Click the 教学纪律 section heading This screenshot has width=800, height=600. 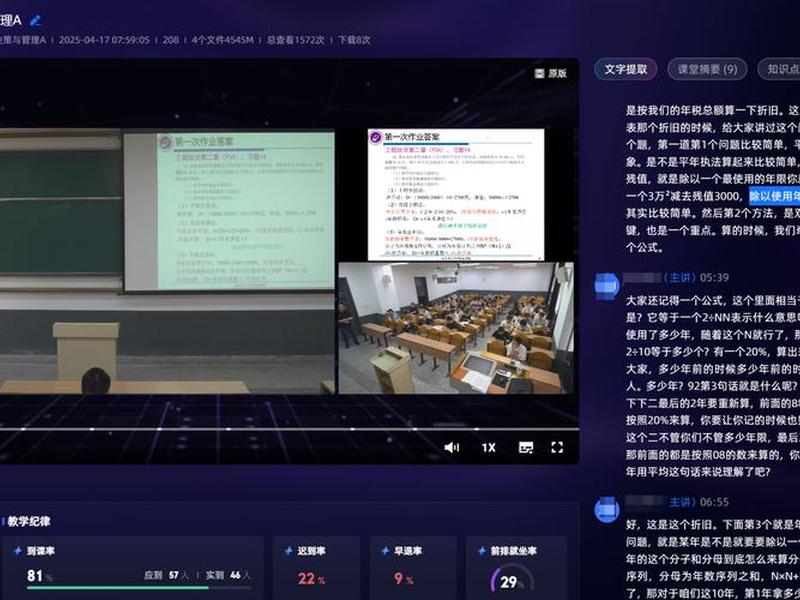tap(28, 521)
